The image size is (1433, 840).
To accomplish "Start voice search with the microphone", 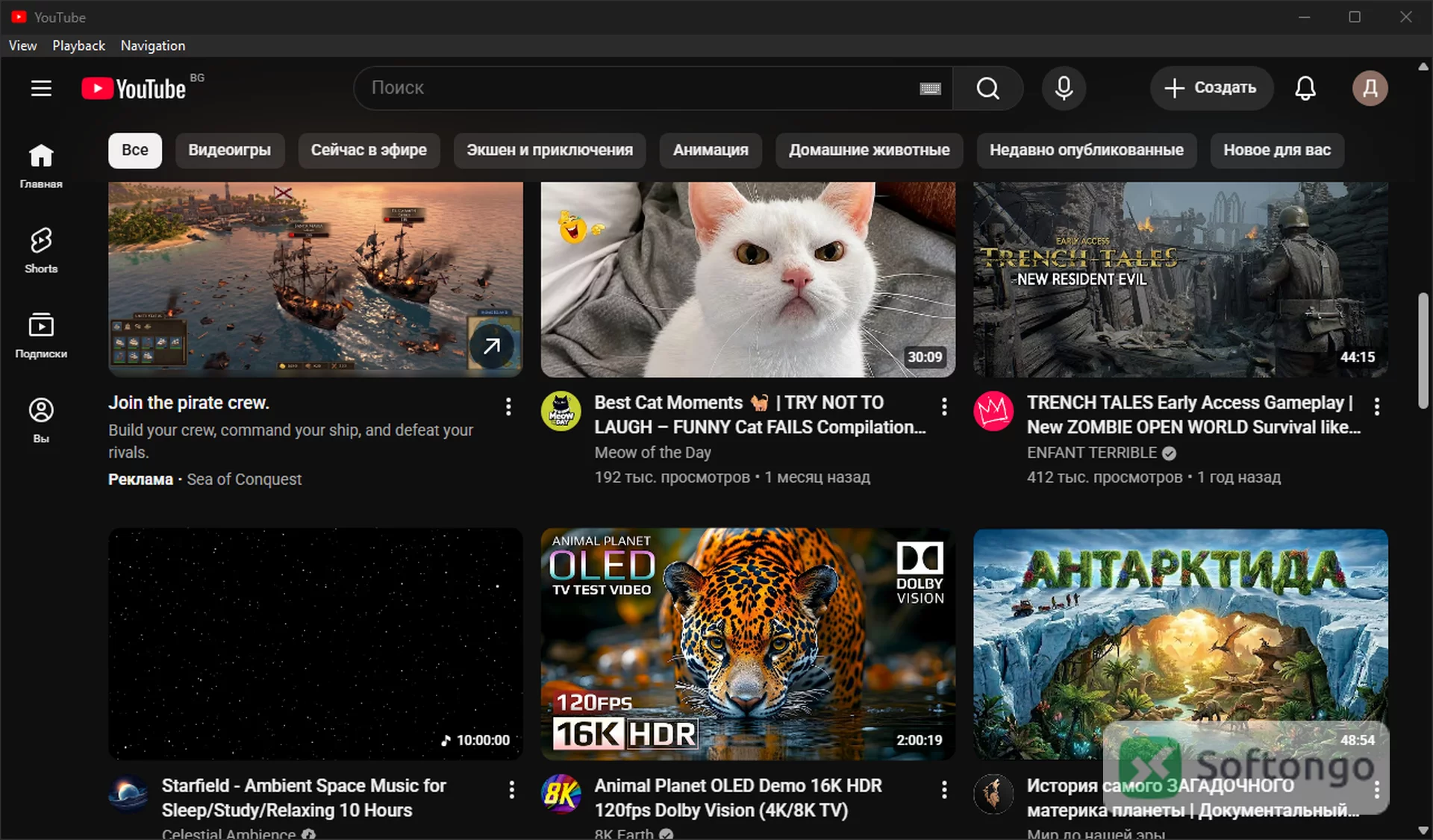I will (1064, 88).
